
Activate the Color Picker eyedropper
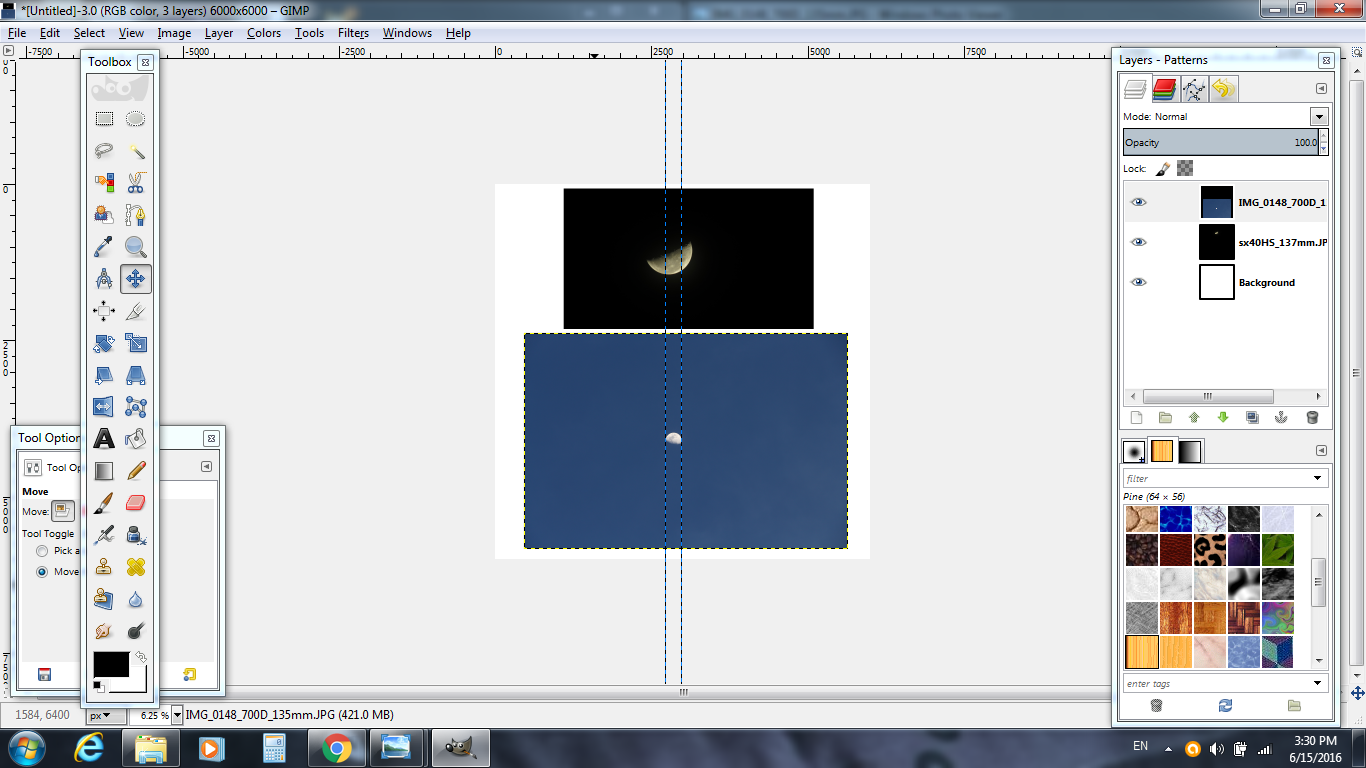pyautogui.click(x=104, y=247)
